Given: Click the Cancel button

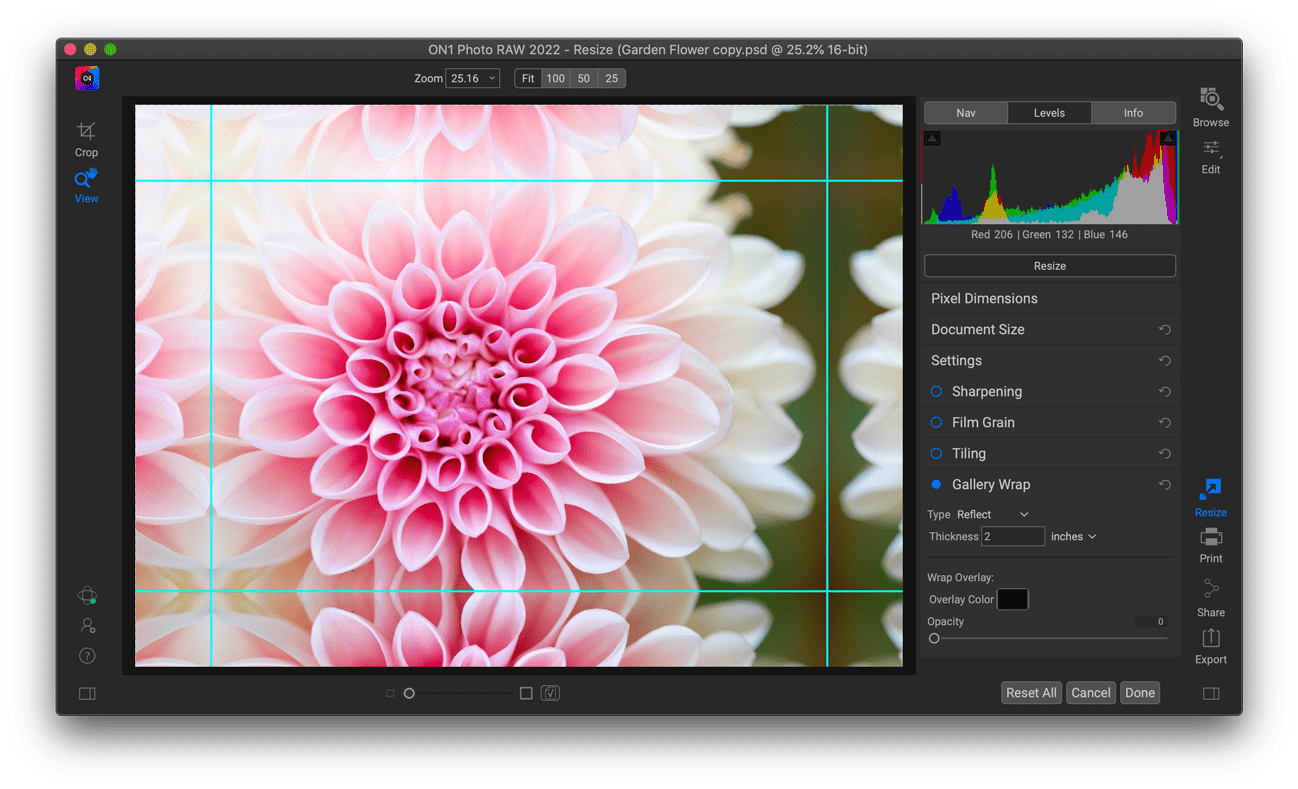Looking at the screenshot, I should point(1091,692).
